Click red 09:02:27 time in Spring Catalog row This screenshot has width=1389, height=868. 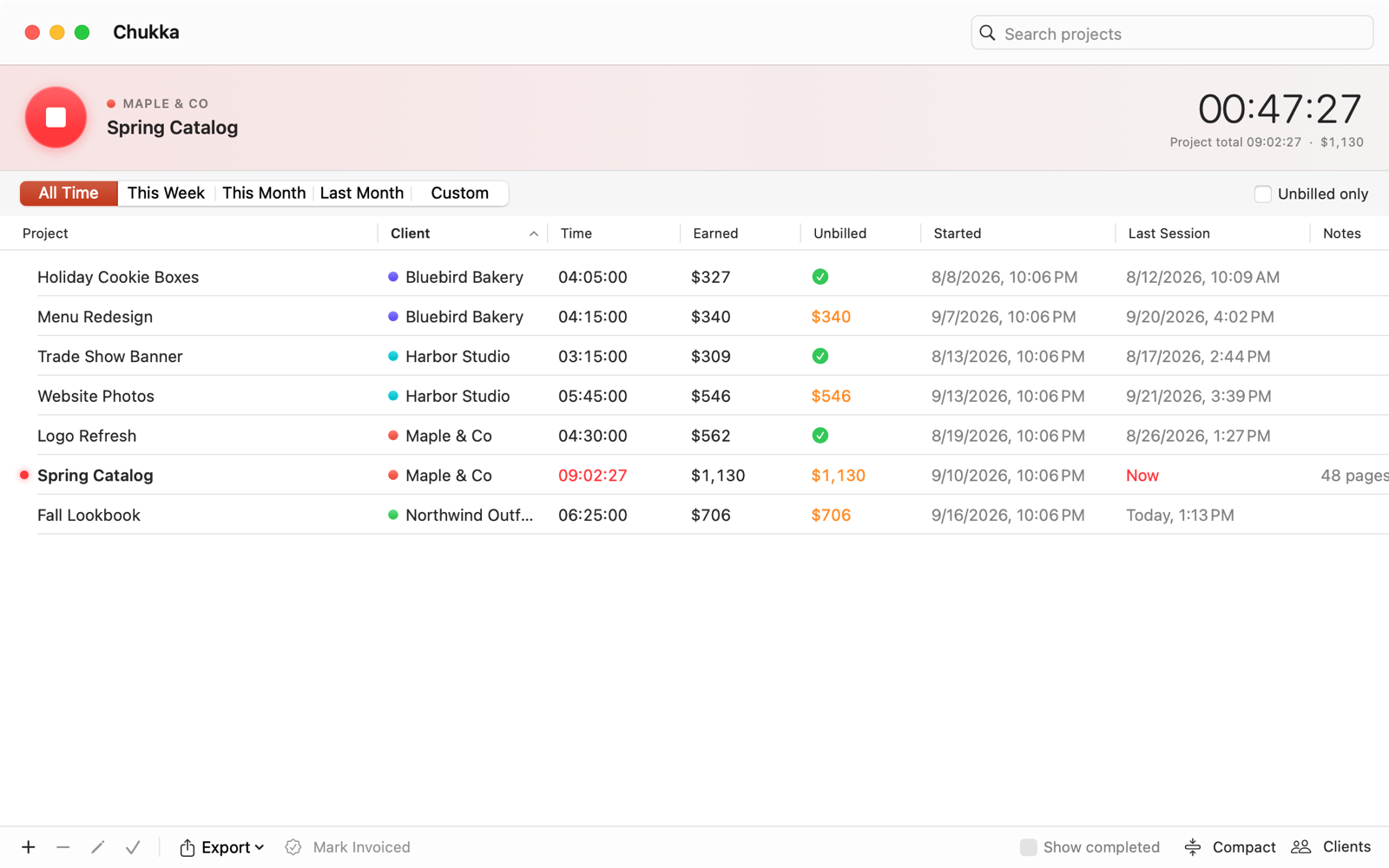pyautogui.click(x=592, y=476)
